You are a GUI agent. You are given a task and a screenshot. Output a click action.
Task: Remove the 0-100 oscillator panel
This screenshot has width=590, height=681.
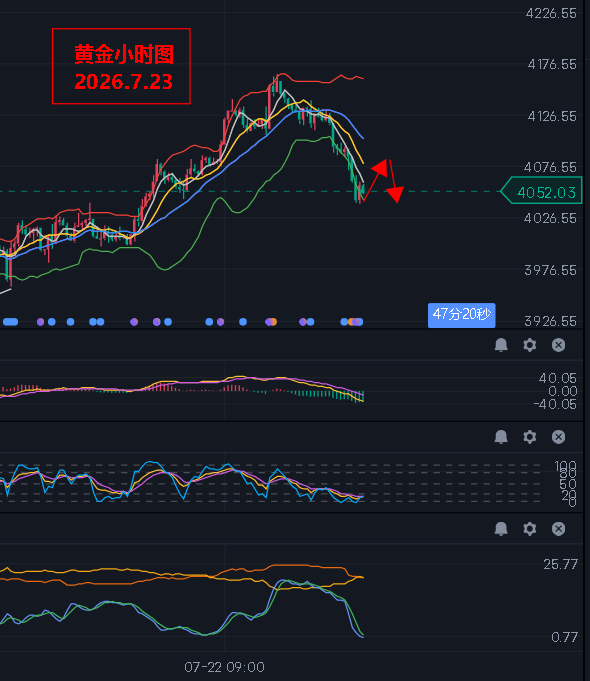[x=558, y=436]
